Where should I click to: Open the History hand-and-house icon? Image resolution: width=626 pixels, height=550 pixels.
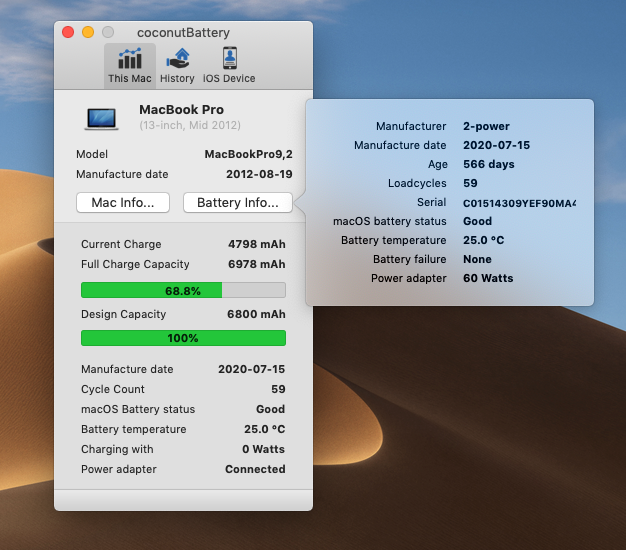pos(178,59)
